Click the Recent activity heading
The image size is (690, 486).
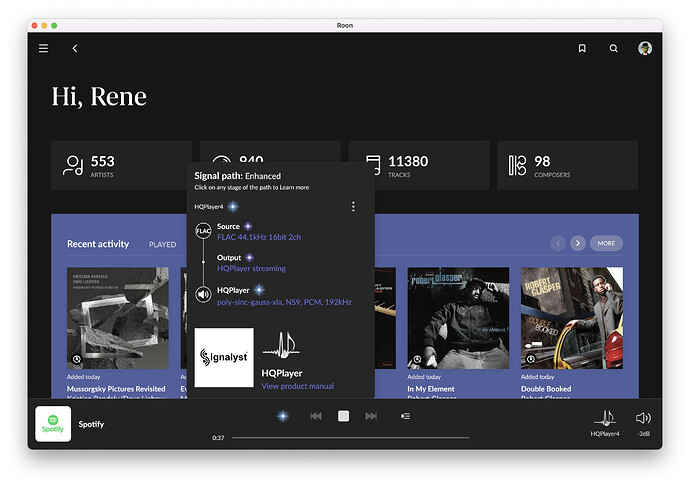(98, 244)
